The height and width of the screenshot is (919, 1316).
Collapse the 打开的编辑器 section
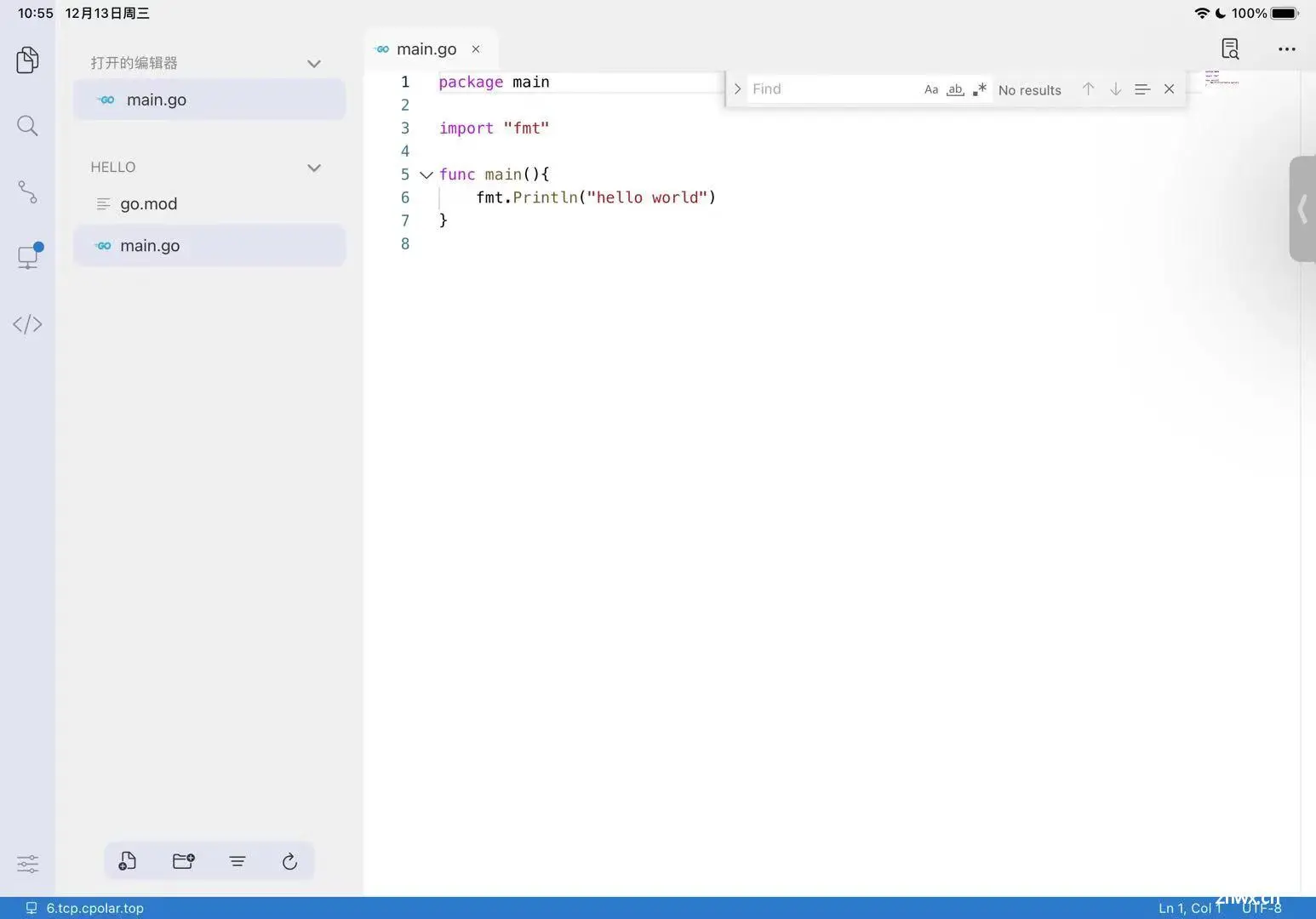[x=313, y=64]
